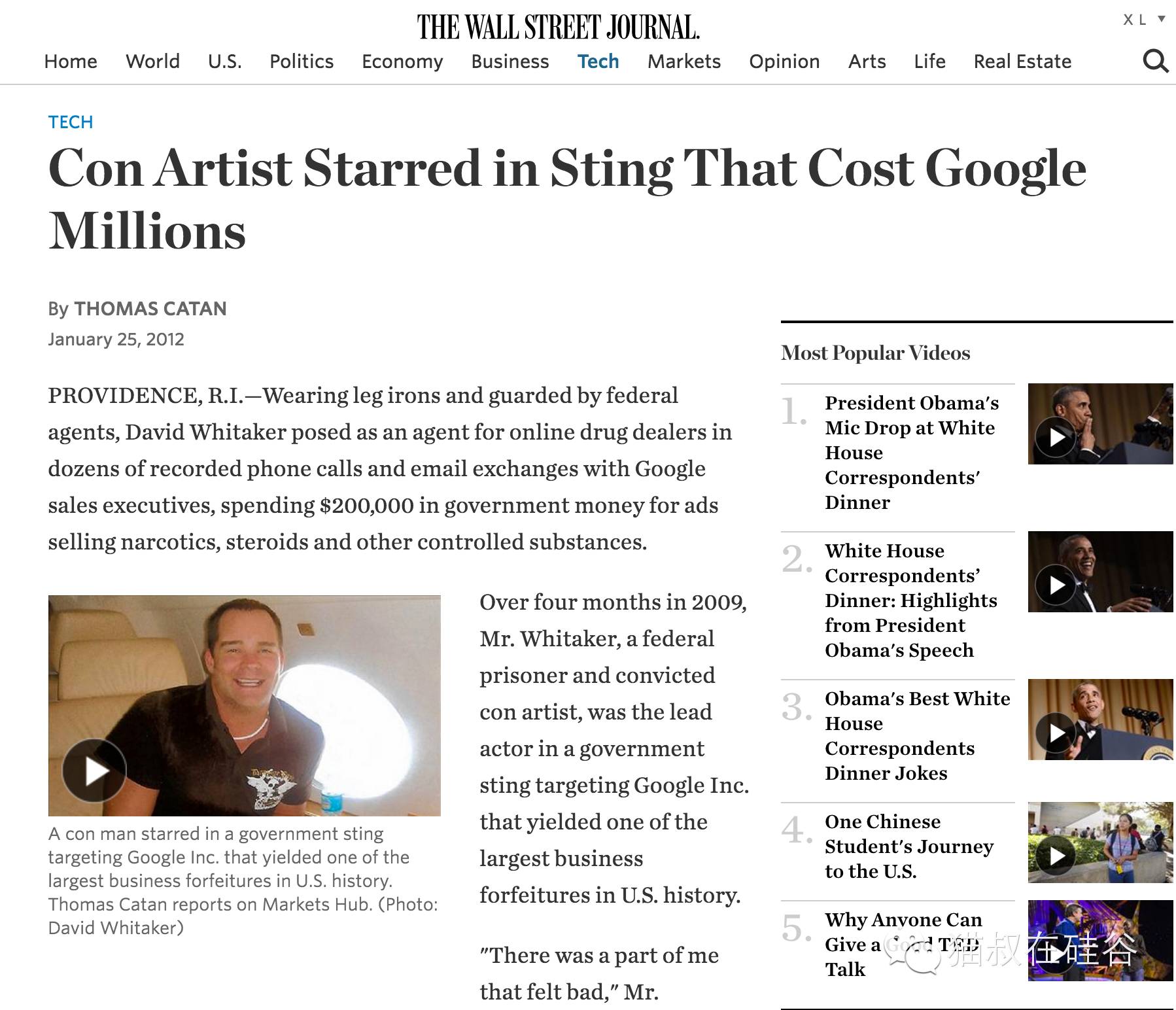Click the blue TECH category label
The width and height of the screenshot is (1176, 1010).
click(x=71, y=122)
